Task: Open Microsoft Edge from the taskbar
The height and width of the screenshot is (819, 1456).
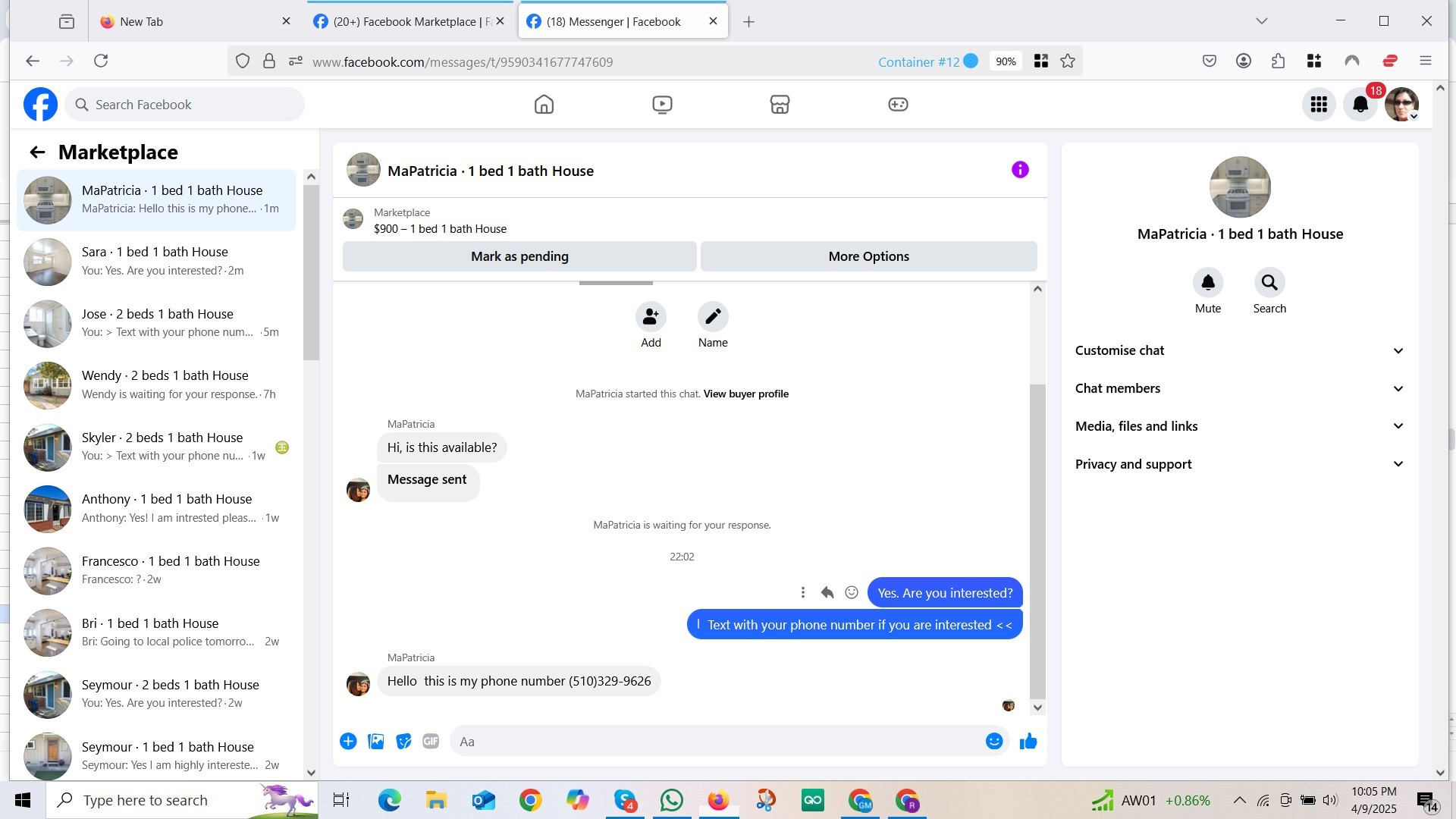Action: pyautogui.click(x=389, y=801)
